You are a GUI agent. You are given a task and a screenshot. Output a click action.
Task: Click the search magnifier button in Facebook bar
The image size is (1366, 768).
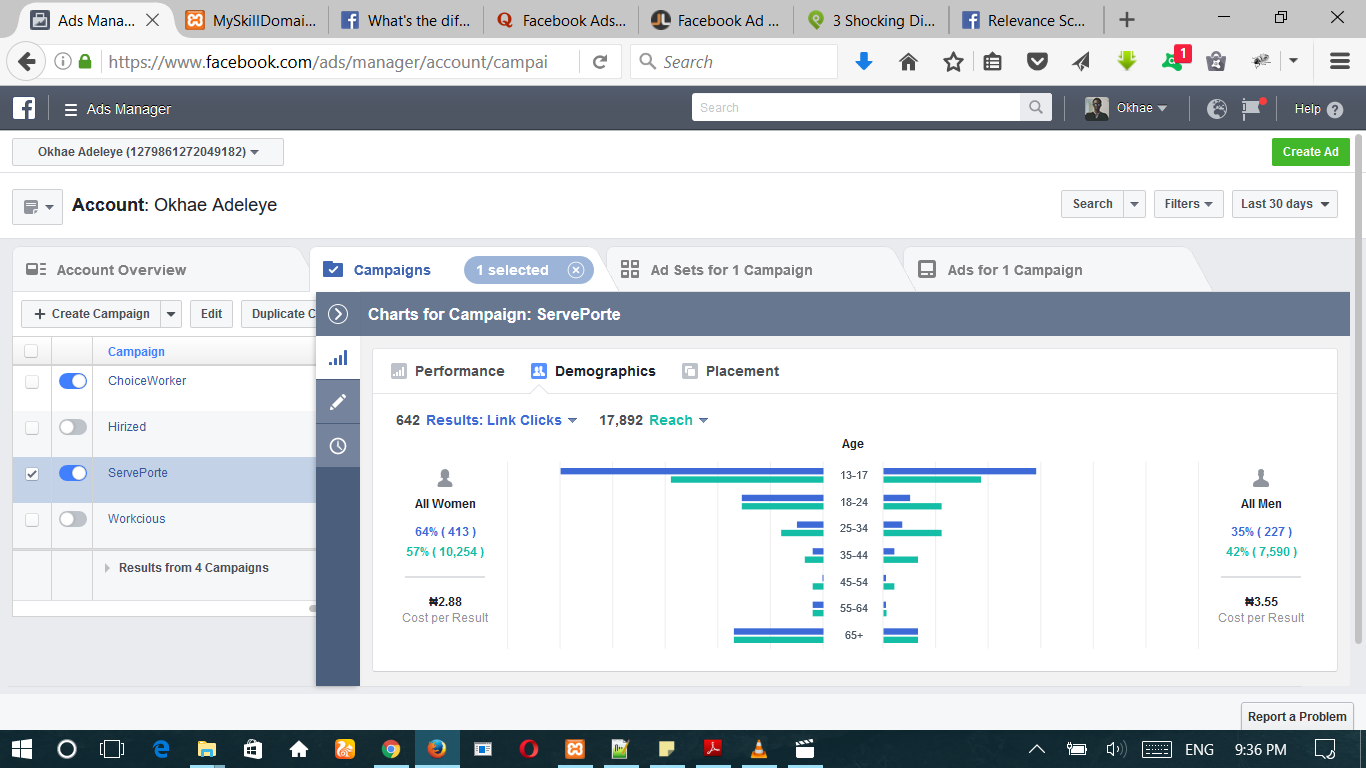coord(1035,108)
